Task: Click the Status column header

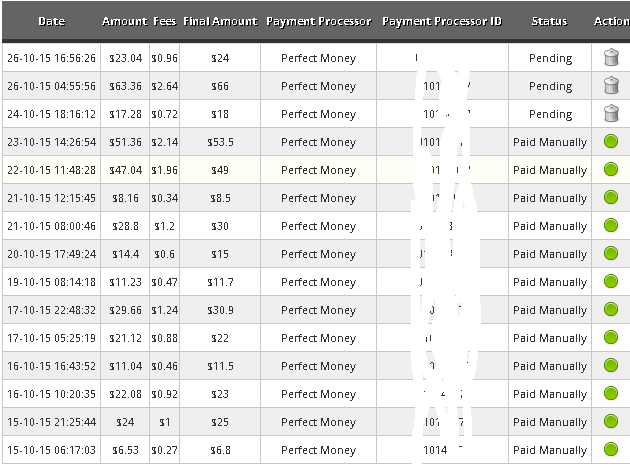Action: coord(549,21)
